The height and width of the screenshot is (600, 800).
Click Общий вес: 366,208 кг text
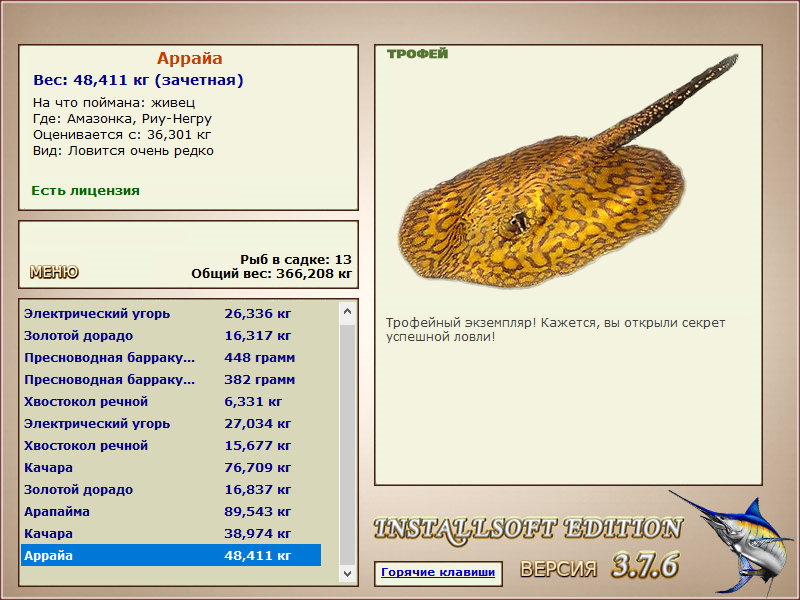[x=271, y=273]
